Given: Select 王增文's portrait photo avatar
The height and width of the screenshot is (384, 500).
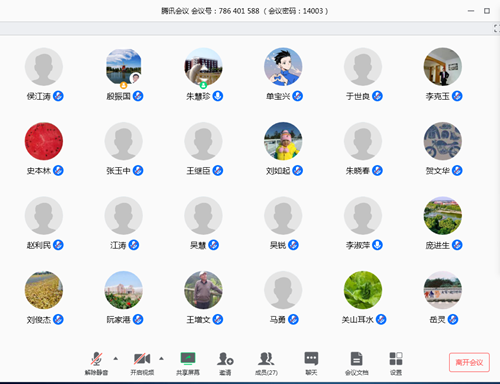Looking at the screenshot, I should (203, 290).
